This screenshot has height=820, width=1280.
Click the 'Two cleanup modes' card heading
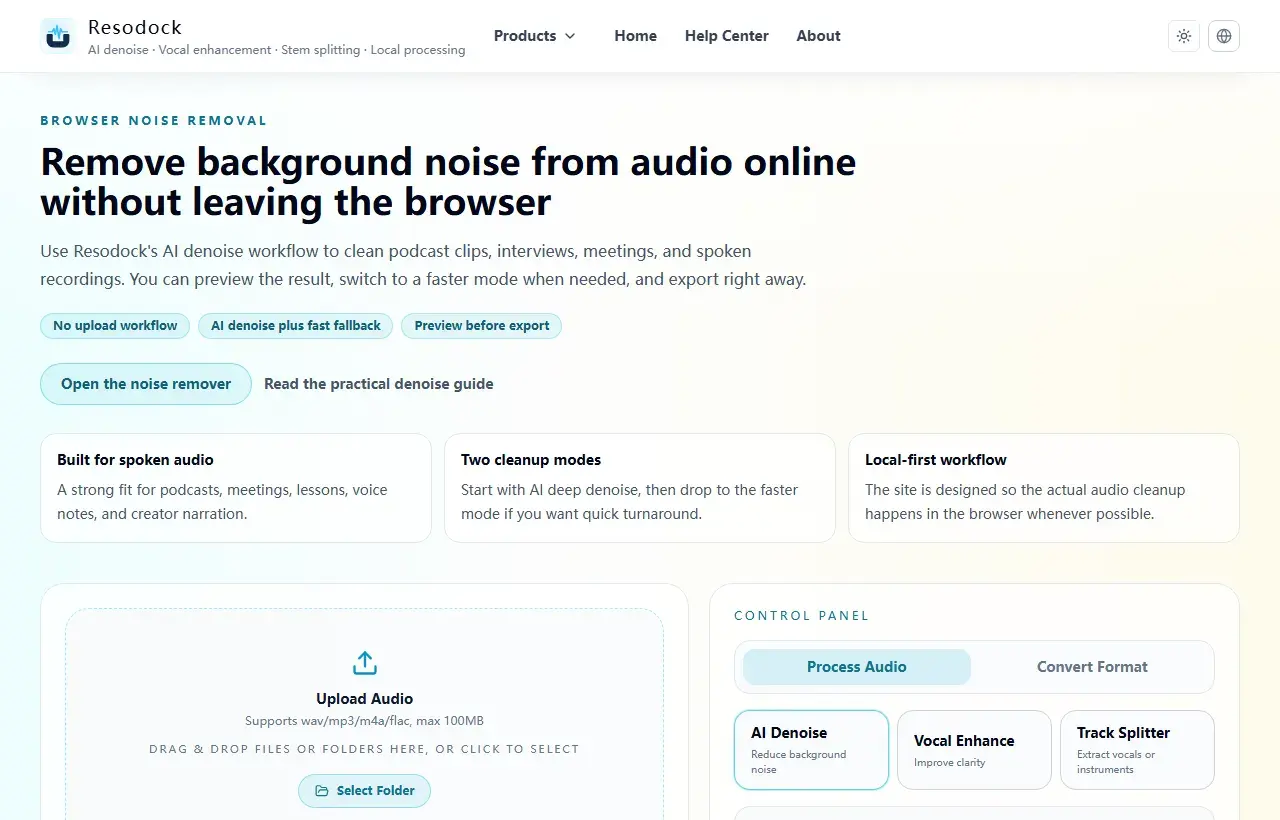click(x=531, y=460)
